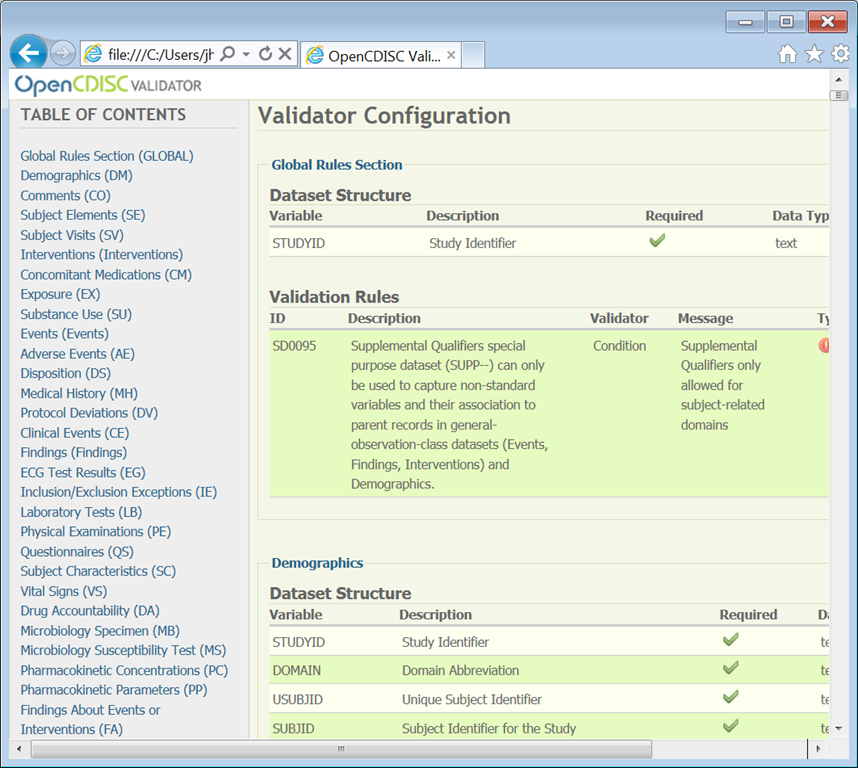Open Favorites star icon
Screen dimensions: 858x768
point(814,54)
